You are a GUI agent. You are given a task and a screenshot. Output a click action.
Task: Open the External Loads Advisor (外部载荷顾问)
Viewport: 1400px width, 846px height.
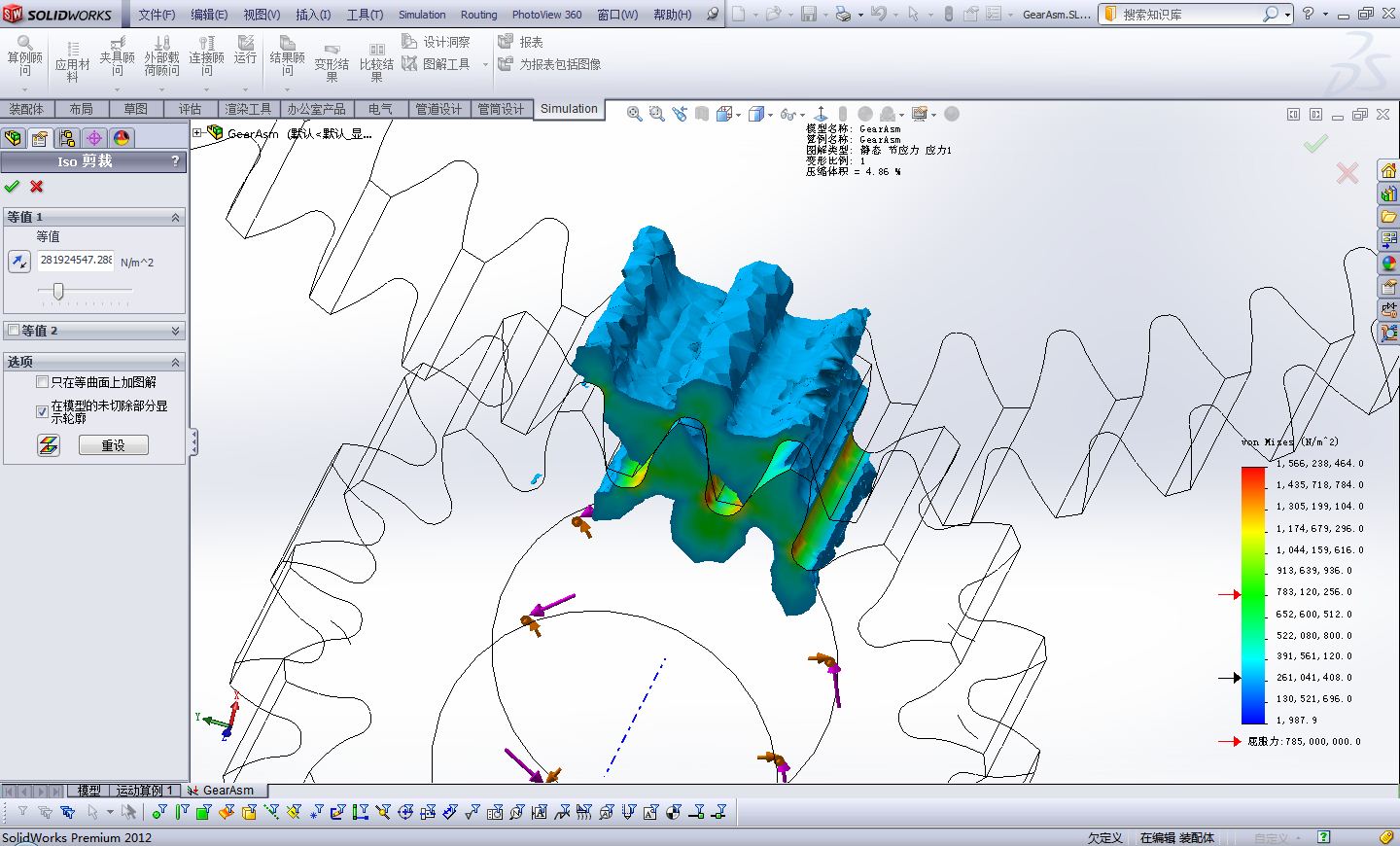coord(161,56)
